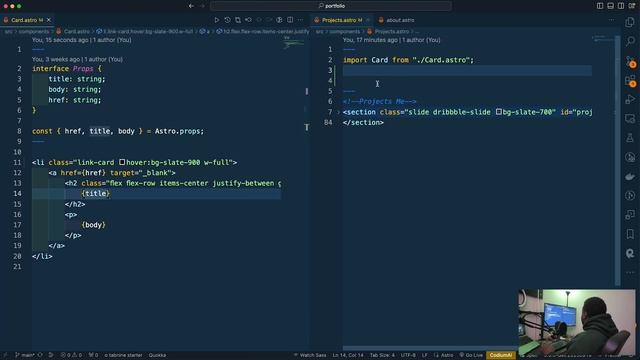Close the Card.astro tab
Screen dimensions: 640x360
click(49, 20)
